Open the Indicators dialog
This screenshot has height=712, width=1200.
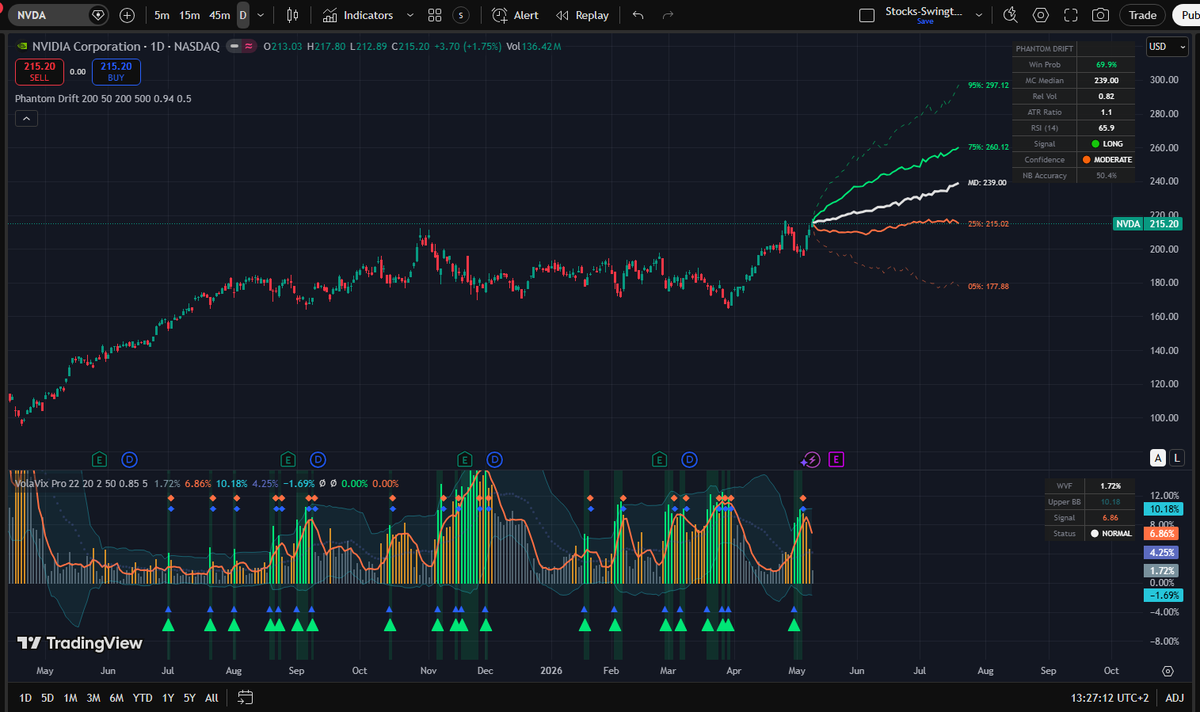[357, 15]
